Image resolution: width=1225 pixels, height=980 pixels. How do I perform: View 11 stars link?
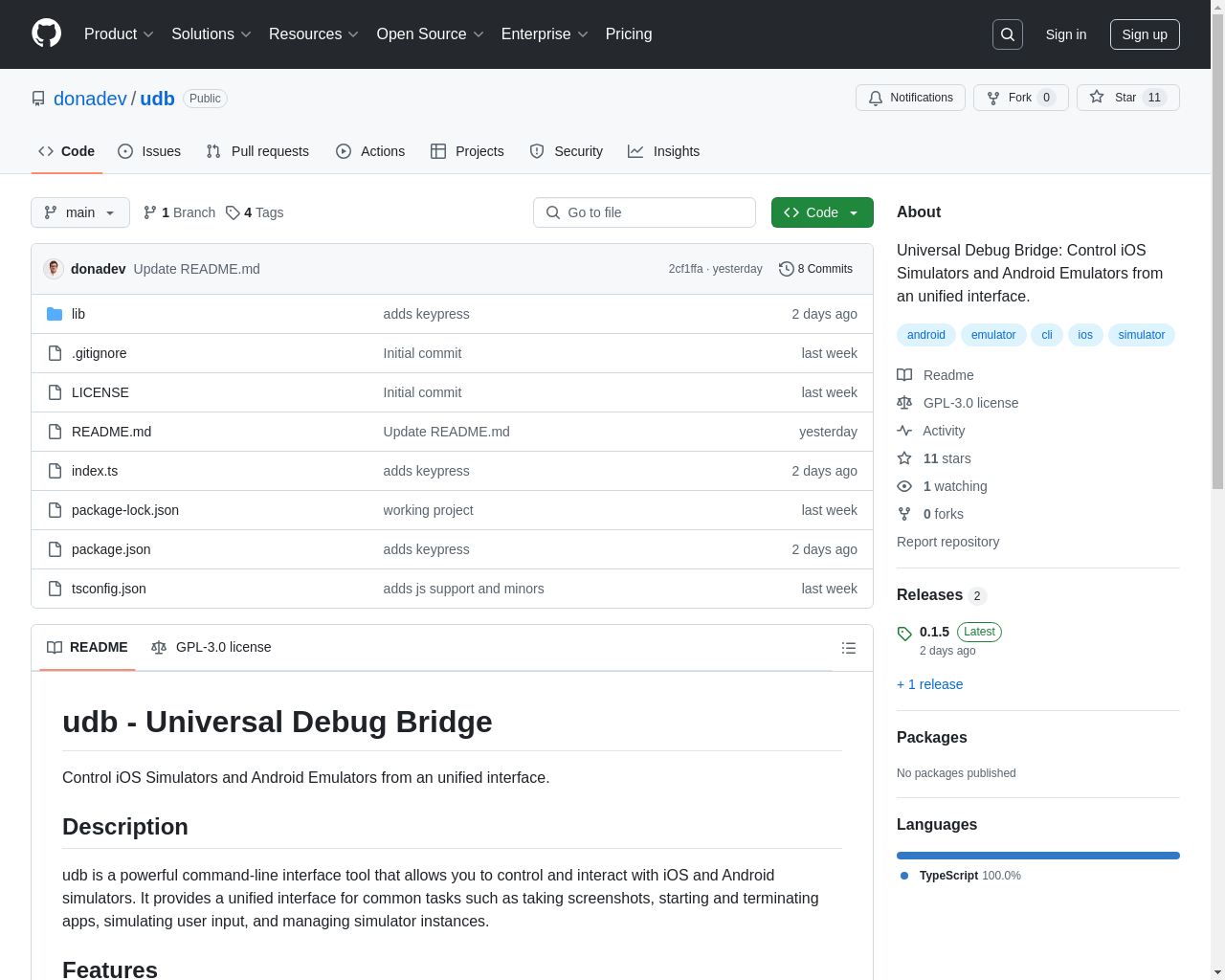coord(933,458)
